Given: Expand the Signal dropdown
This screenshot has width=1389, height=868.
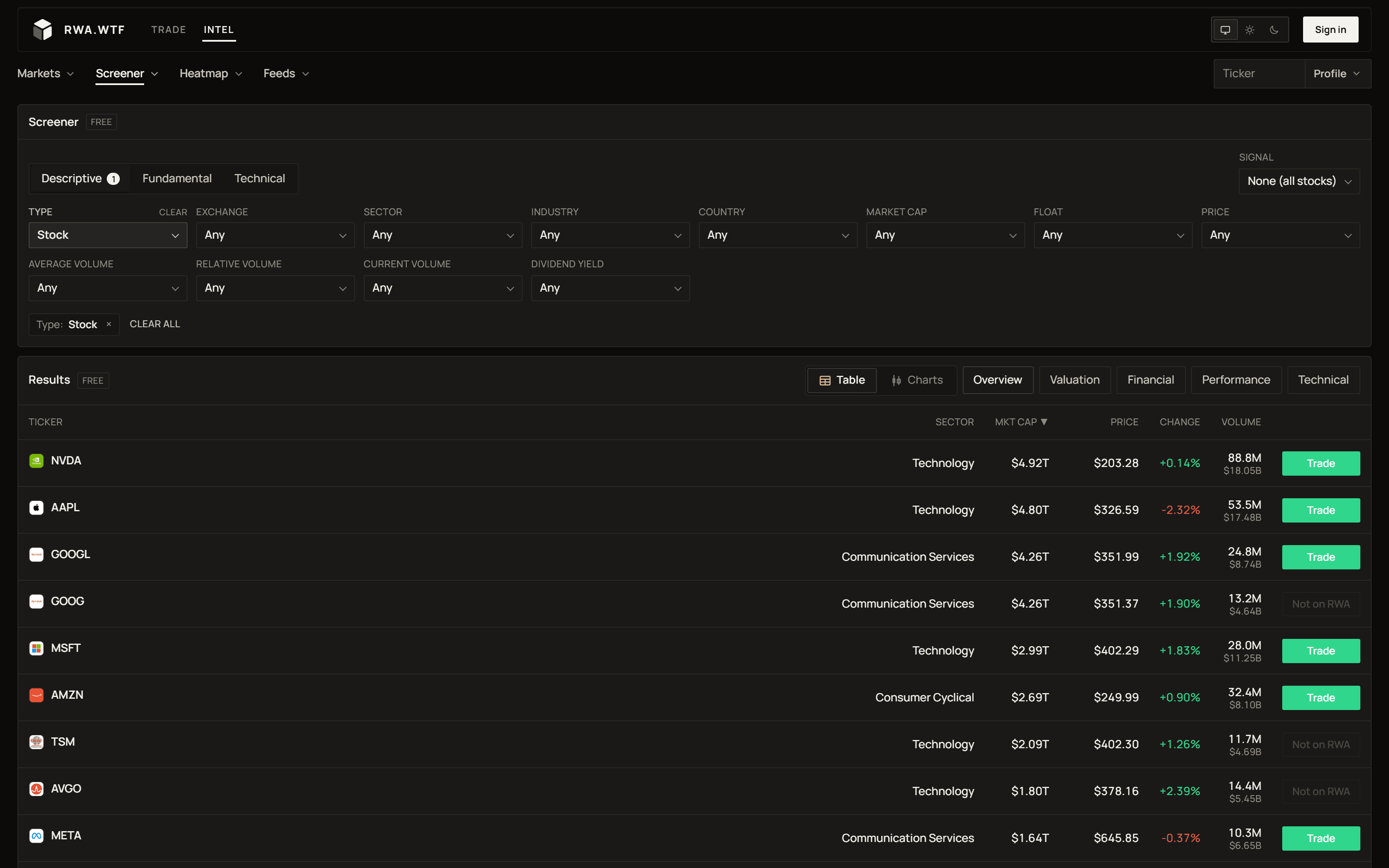Looking at the screenshot, I should tap(1299, 181).
